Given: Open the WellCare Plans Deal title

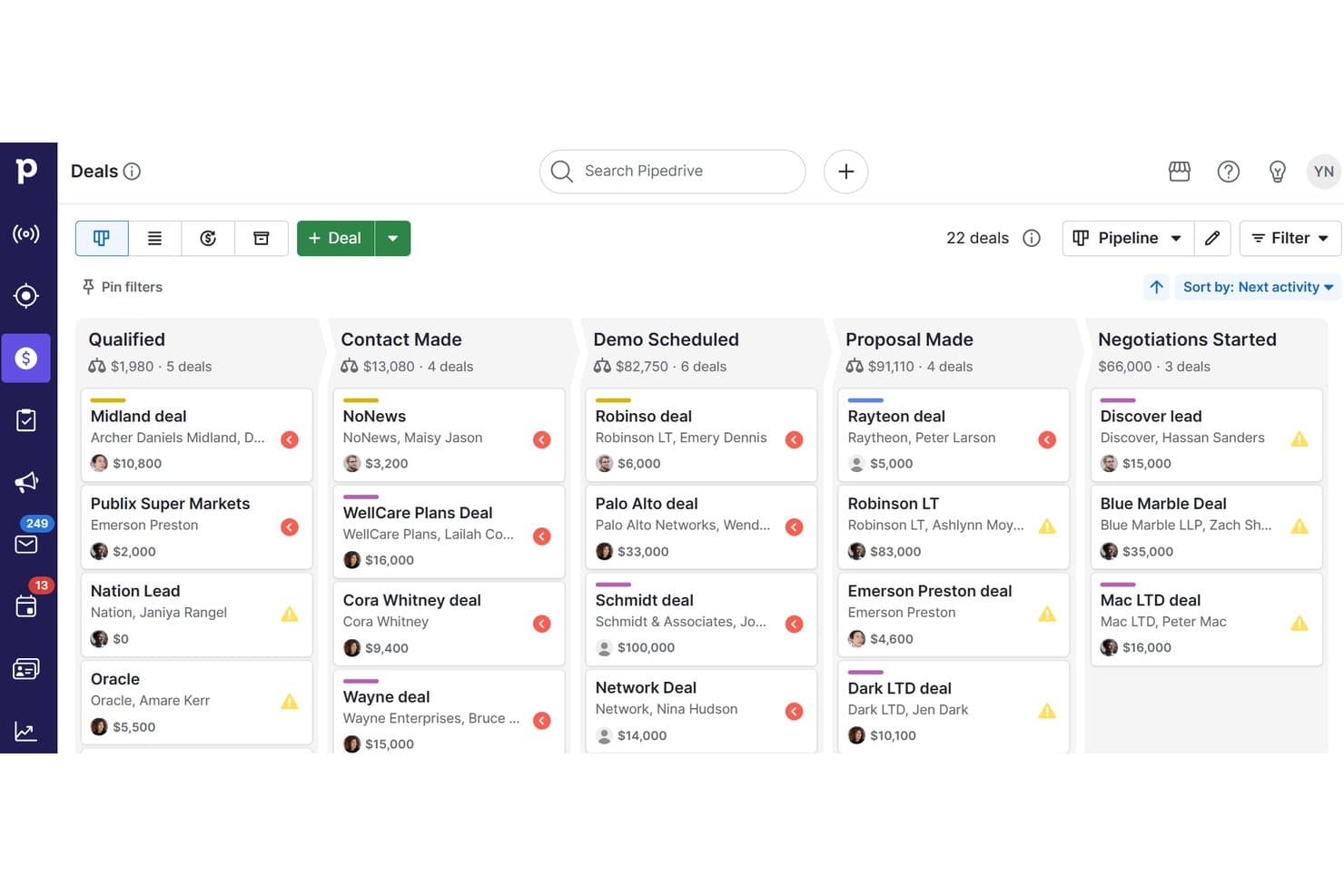Looking at the screenshot, I should (x=418, y=513).
